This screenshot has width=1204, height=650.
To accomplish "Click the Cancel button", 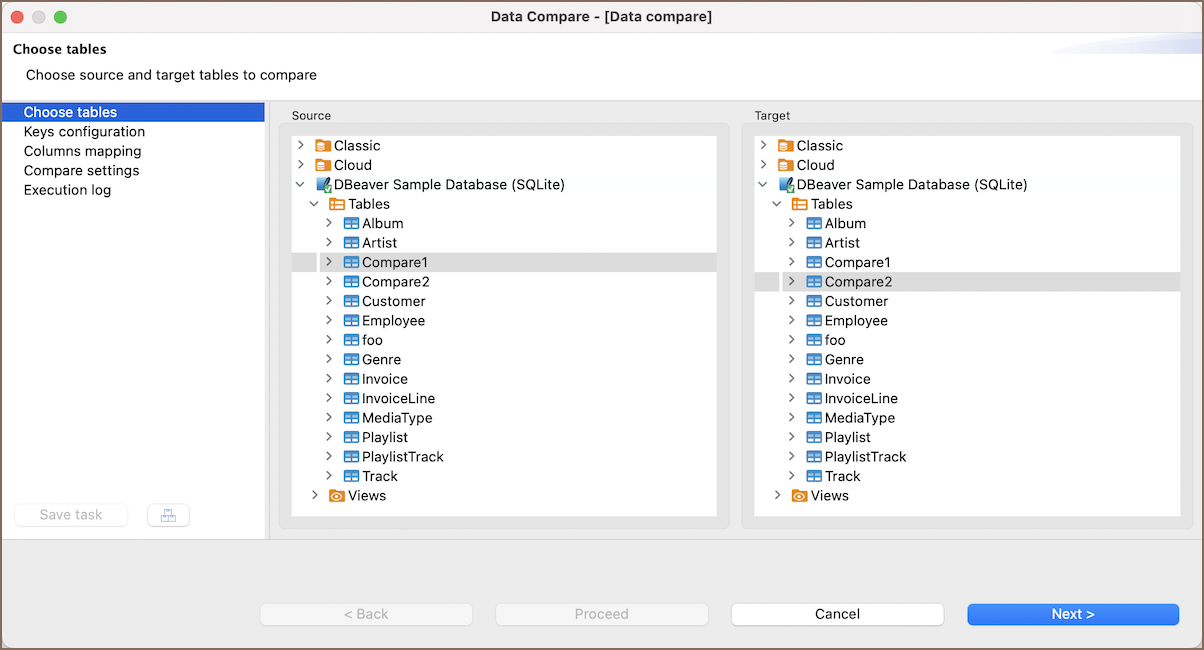I will [837, 614].
